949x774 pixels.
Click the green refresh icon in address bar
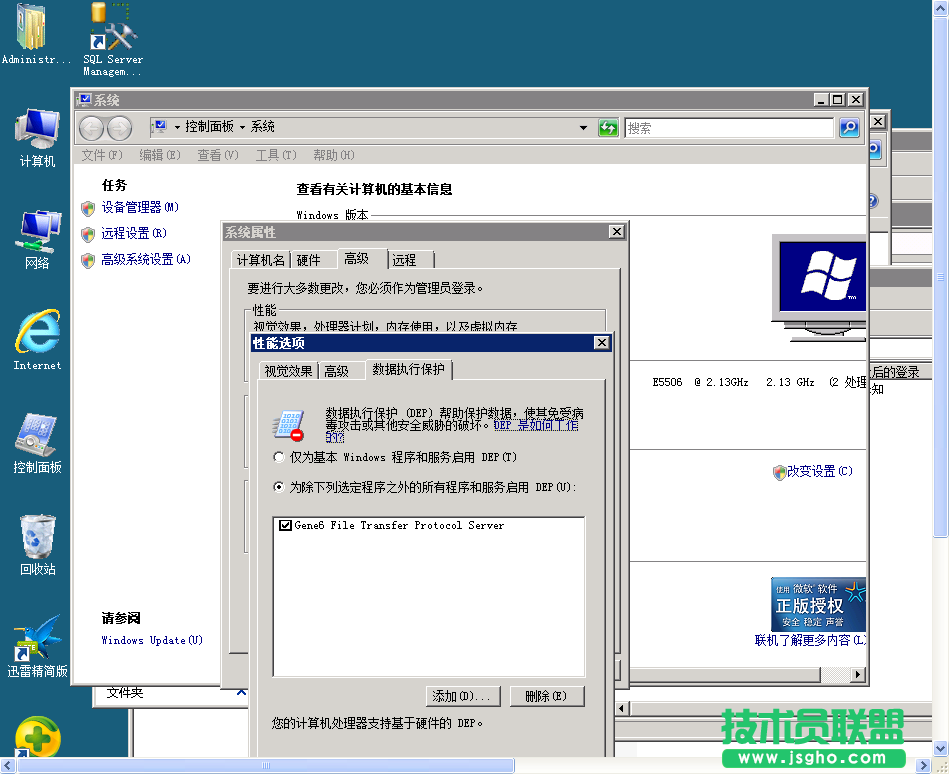608,128
